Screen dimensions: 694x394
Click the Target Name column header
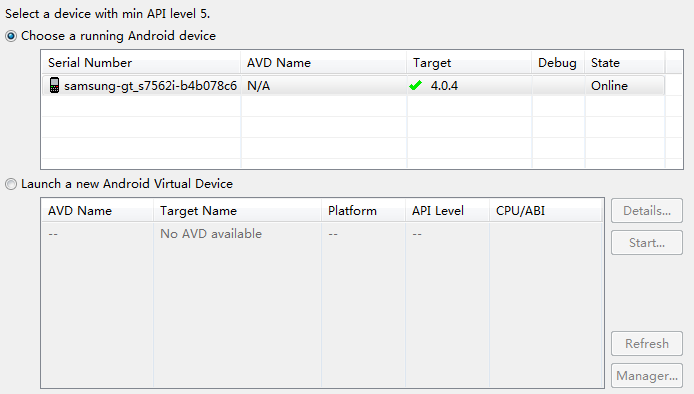point(237,210)
